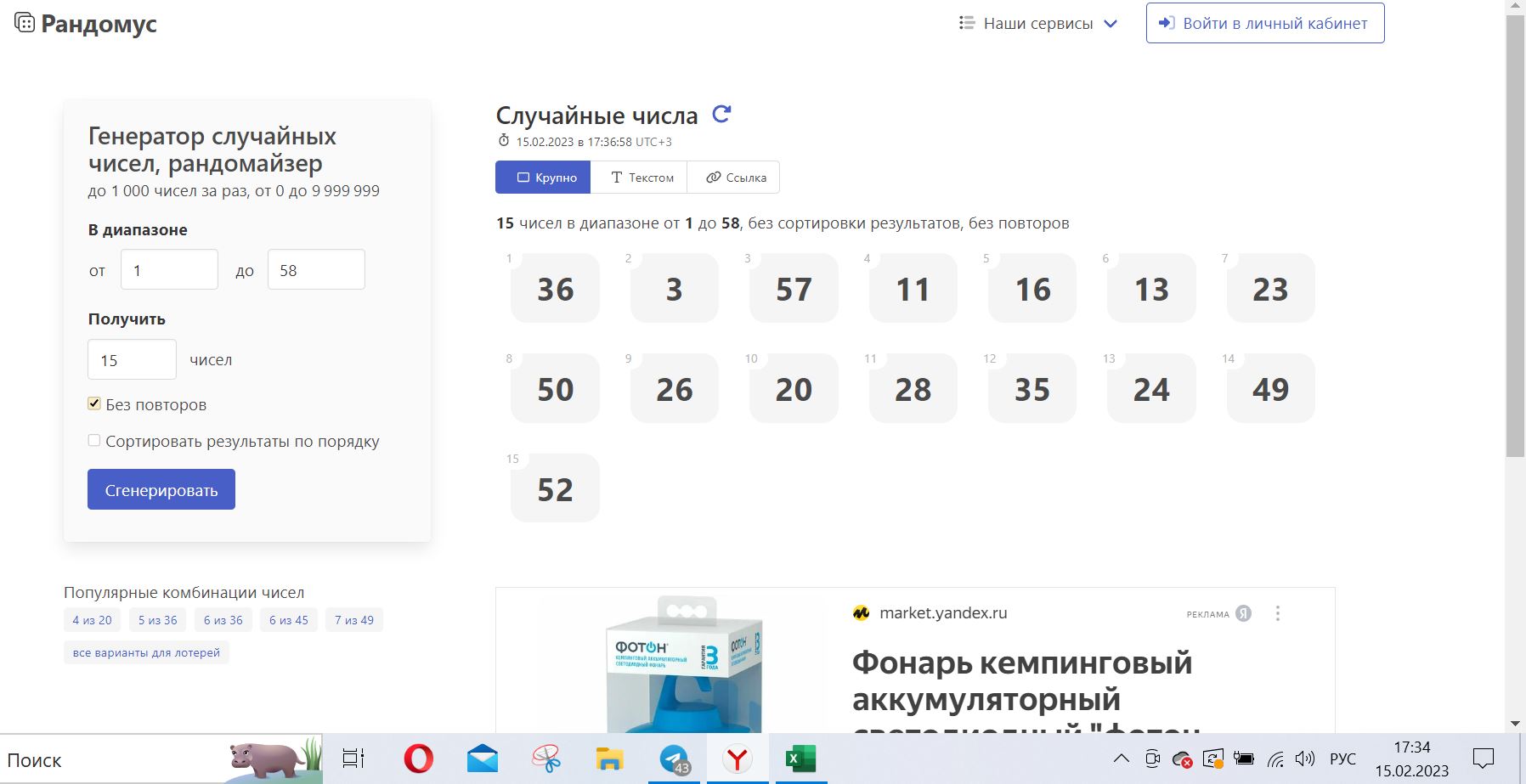Screen dimensions: 1526x784
Task: Switch input language from РУС
Action: (x=1342, y=759)
